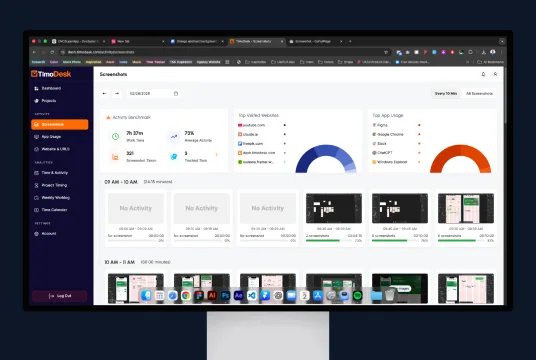Click Google Chrome in Top App Usage
This screenshot has height=360, width=536.
388,134
